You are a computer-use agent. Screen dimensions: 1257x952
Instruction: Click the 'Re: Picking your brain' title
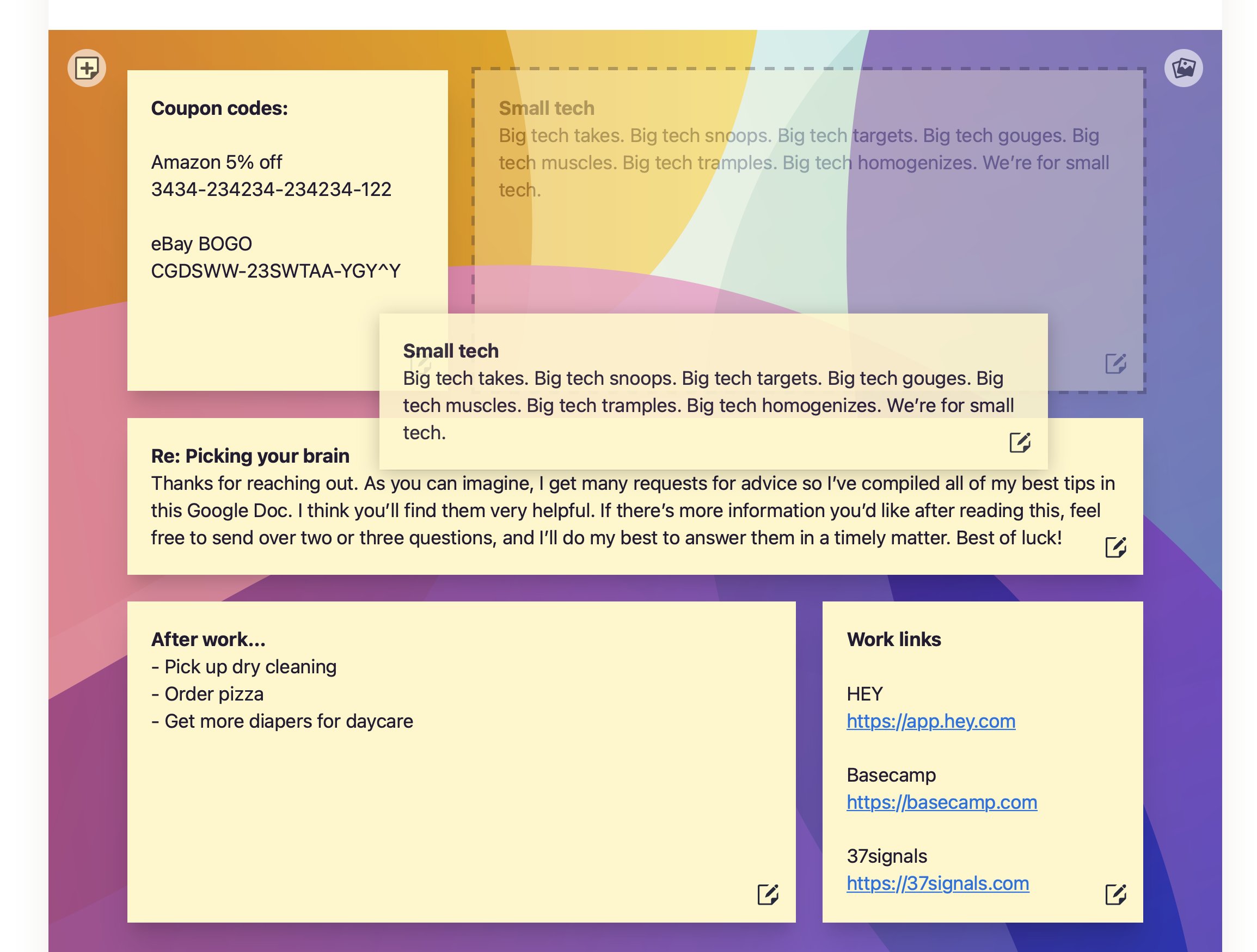(x=250, y=456)
